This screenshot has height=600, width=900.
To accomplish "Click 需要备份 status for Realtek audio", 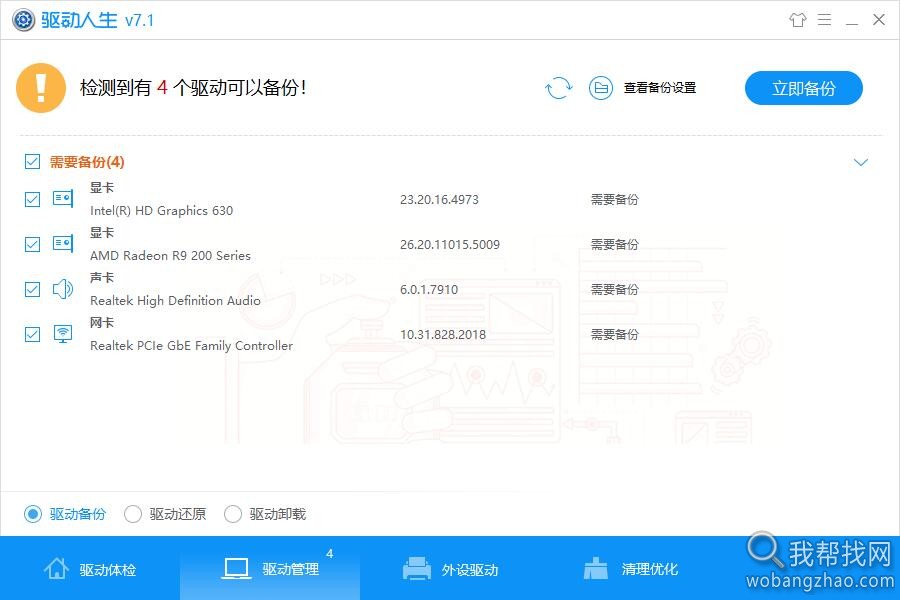I will (615, 289).
